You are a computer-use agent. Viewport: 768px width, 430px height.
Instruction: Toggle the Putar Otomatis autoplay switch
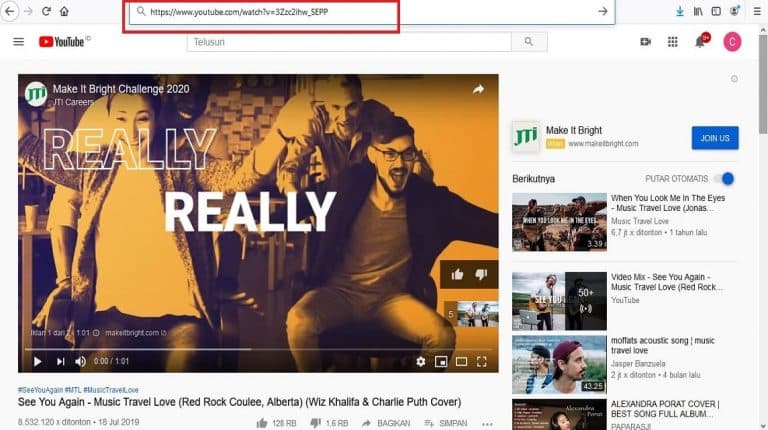point(725,179)
